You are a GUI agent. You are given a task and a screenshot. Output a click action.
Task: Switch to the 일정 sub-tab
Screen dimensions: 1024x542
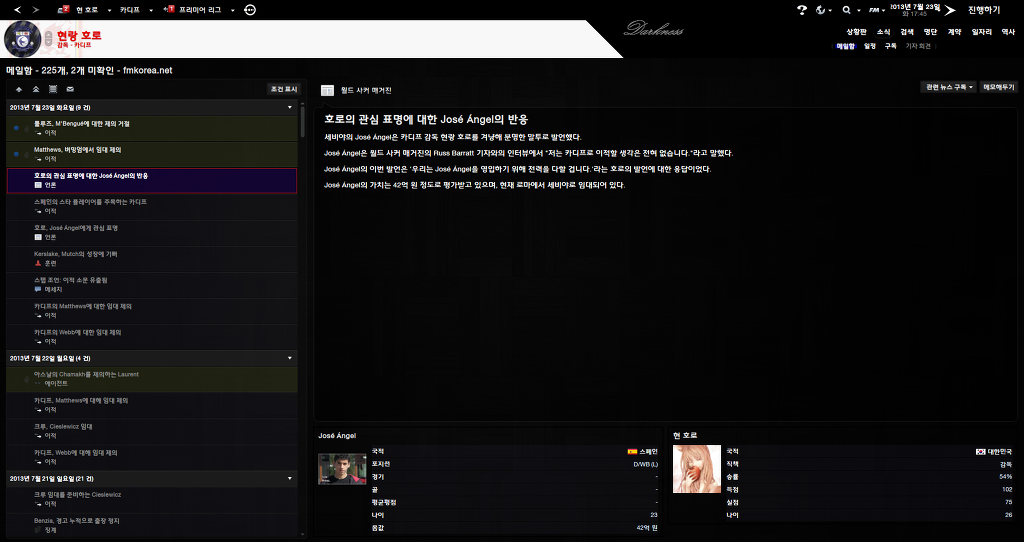869,46
